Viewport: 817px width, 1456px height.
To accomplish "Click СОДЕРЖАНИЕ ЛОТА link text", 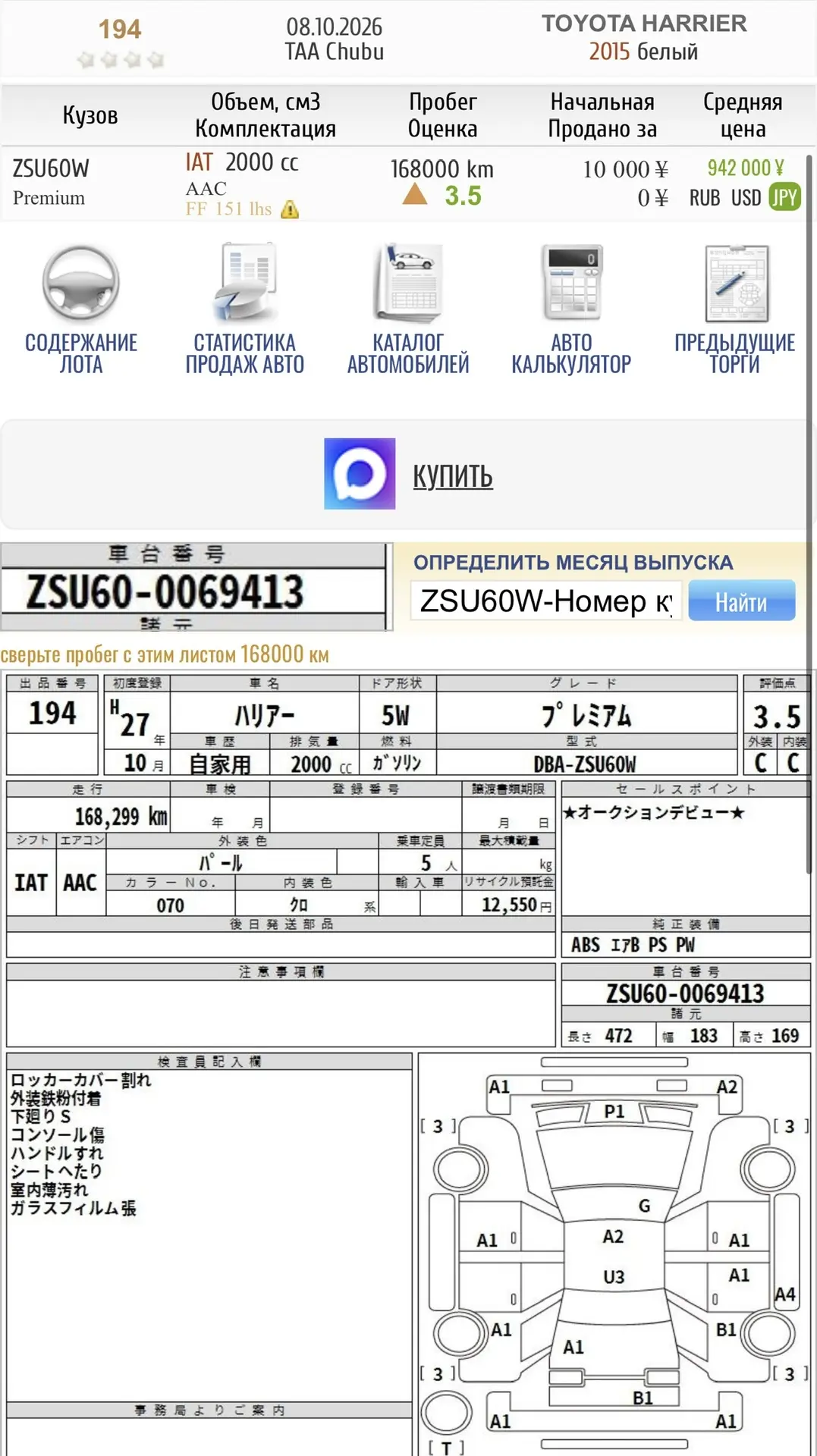I will [81, 353].
